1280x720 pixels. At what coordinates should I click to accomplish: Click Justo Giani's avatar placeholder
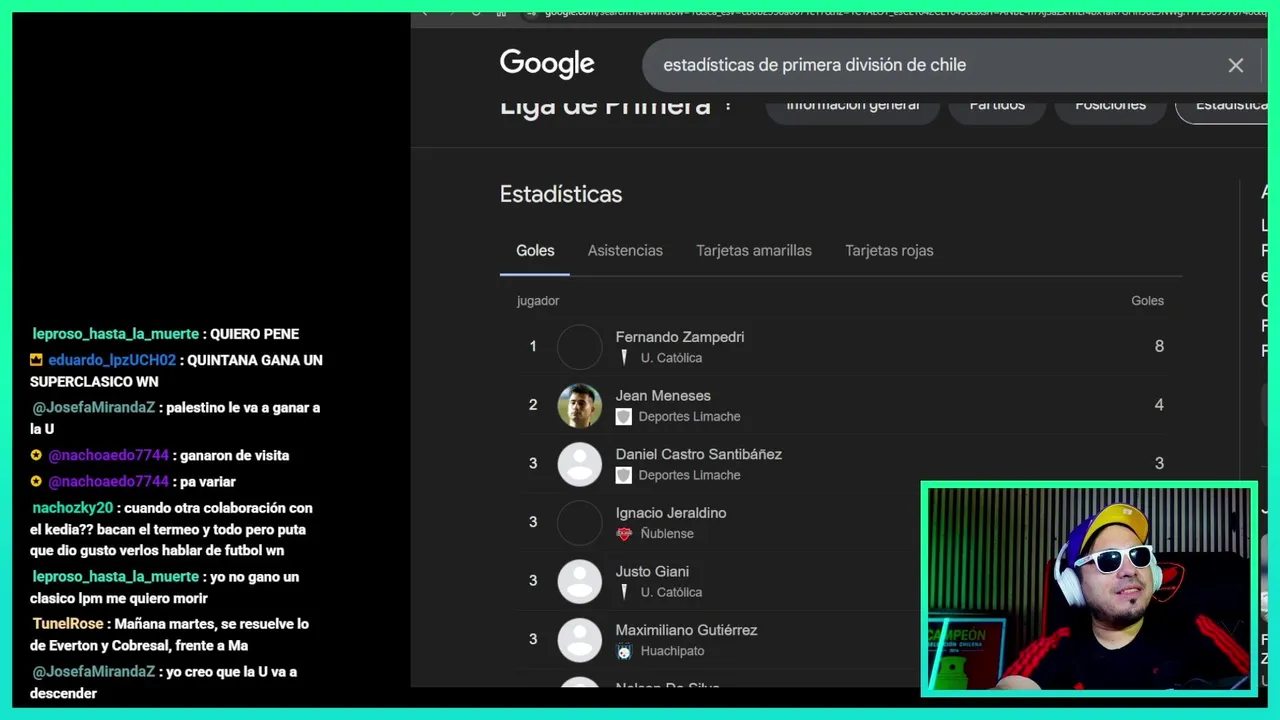click(580, 581)
